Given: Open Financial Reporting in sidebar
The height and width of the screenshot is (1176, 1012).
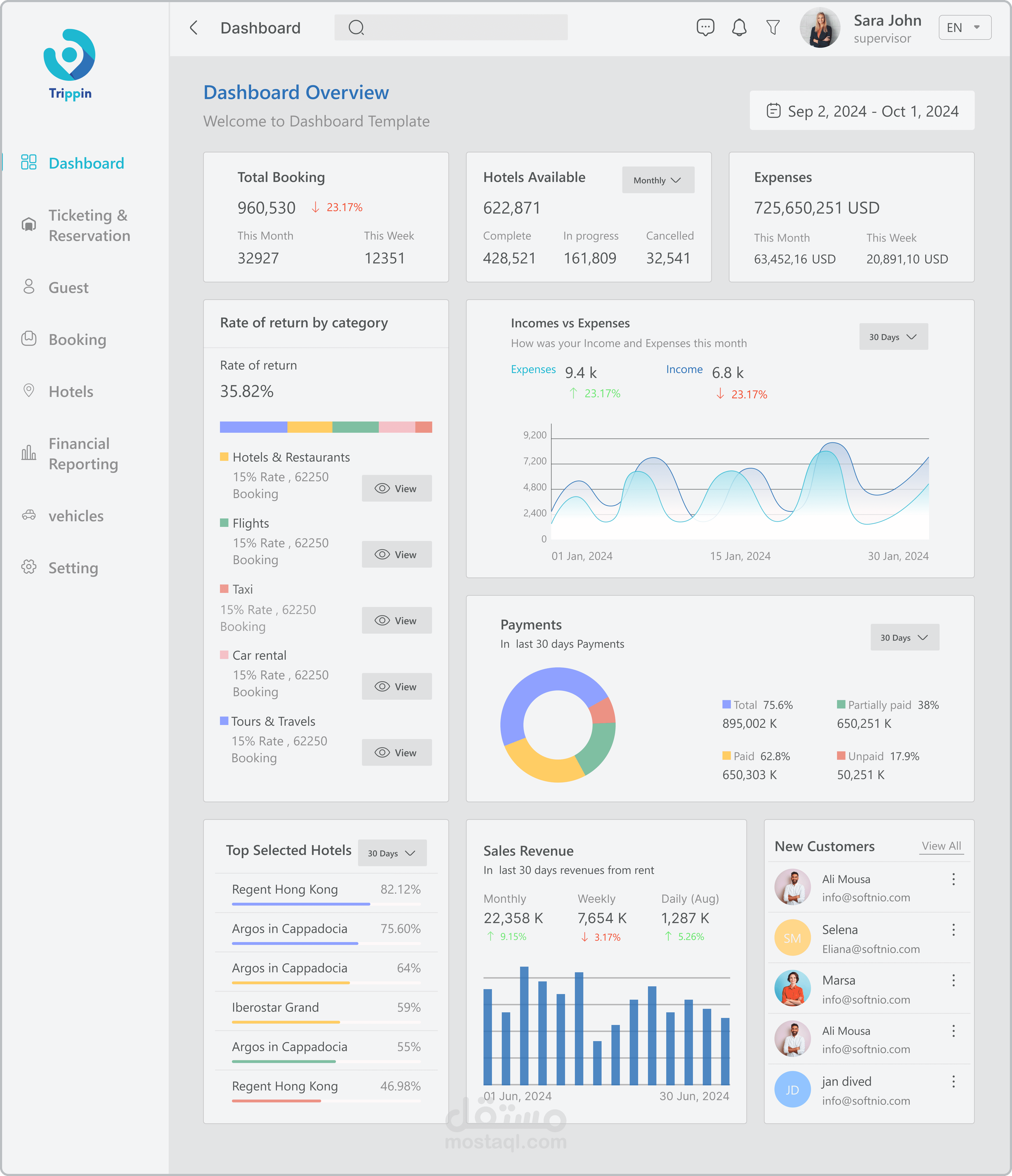Looking at the screenshot, I should [x=83, y=454].
